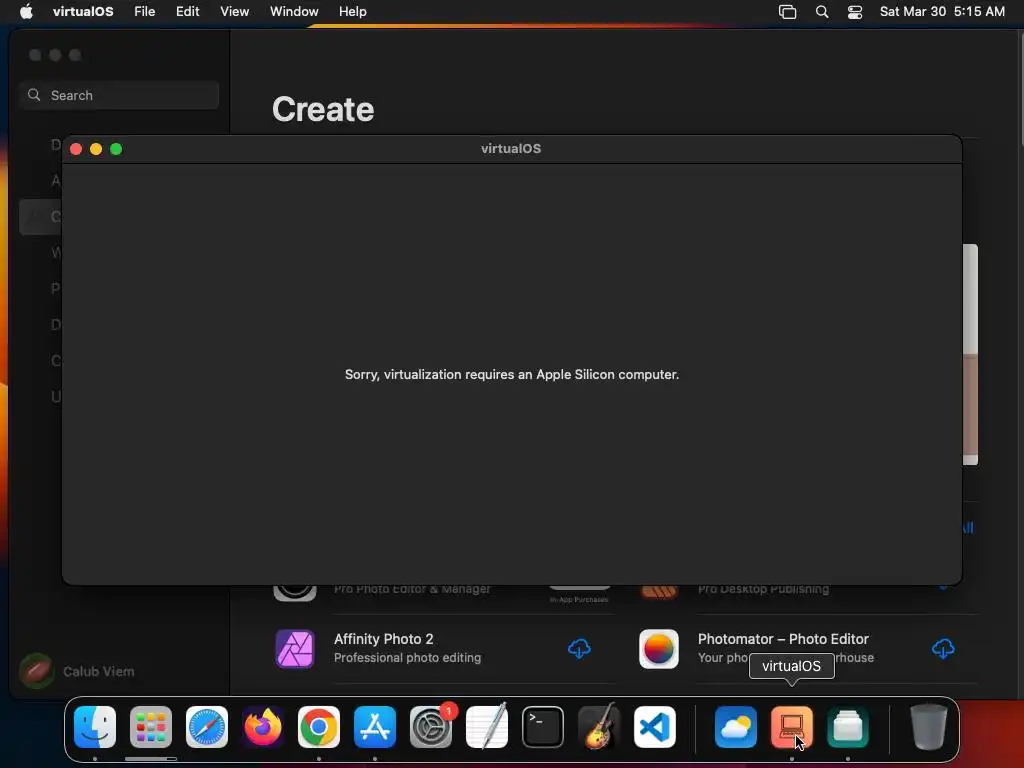Open the Trash in the dock
Image resolution: width=1024 pixels, height=768 pixels.
click(929, 727)
